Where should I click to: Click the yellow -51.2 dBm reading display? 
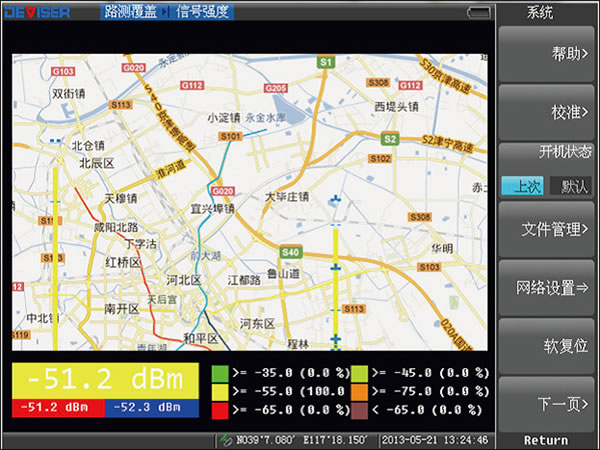pyautogui.click(x=104, y=380)
